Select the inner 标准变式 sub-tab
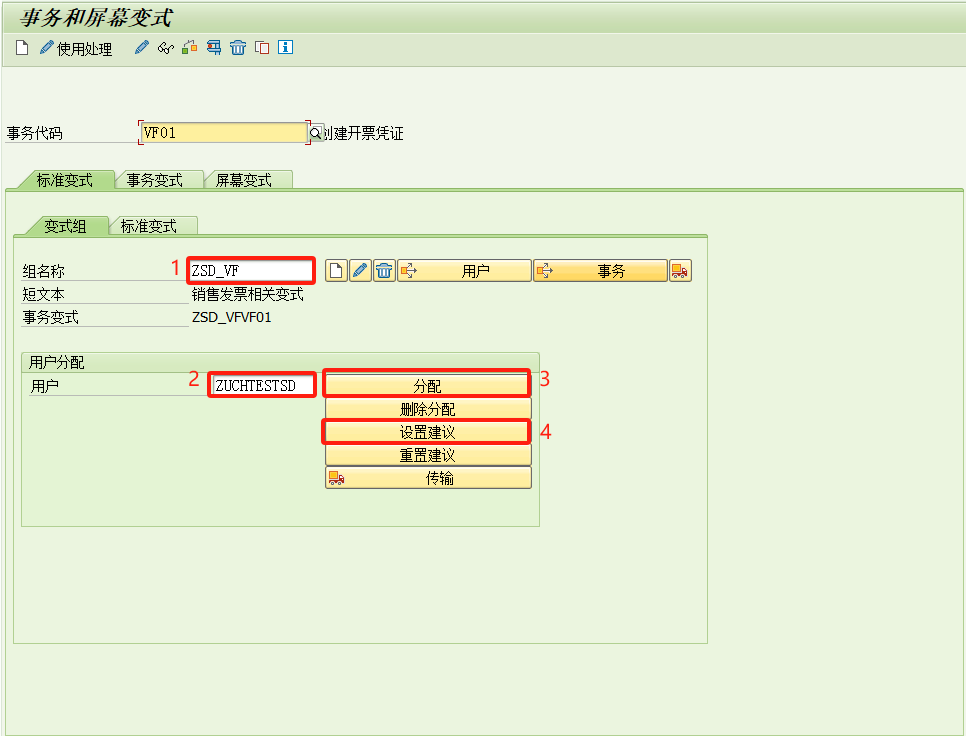This screenshot has width=966, height=736. 148,226
